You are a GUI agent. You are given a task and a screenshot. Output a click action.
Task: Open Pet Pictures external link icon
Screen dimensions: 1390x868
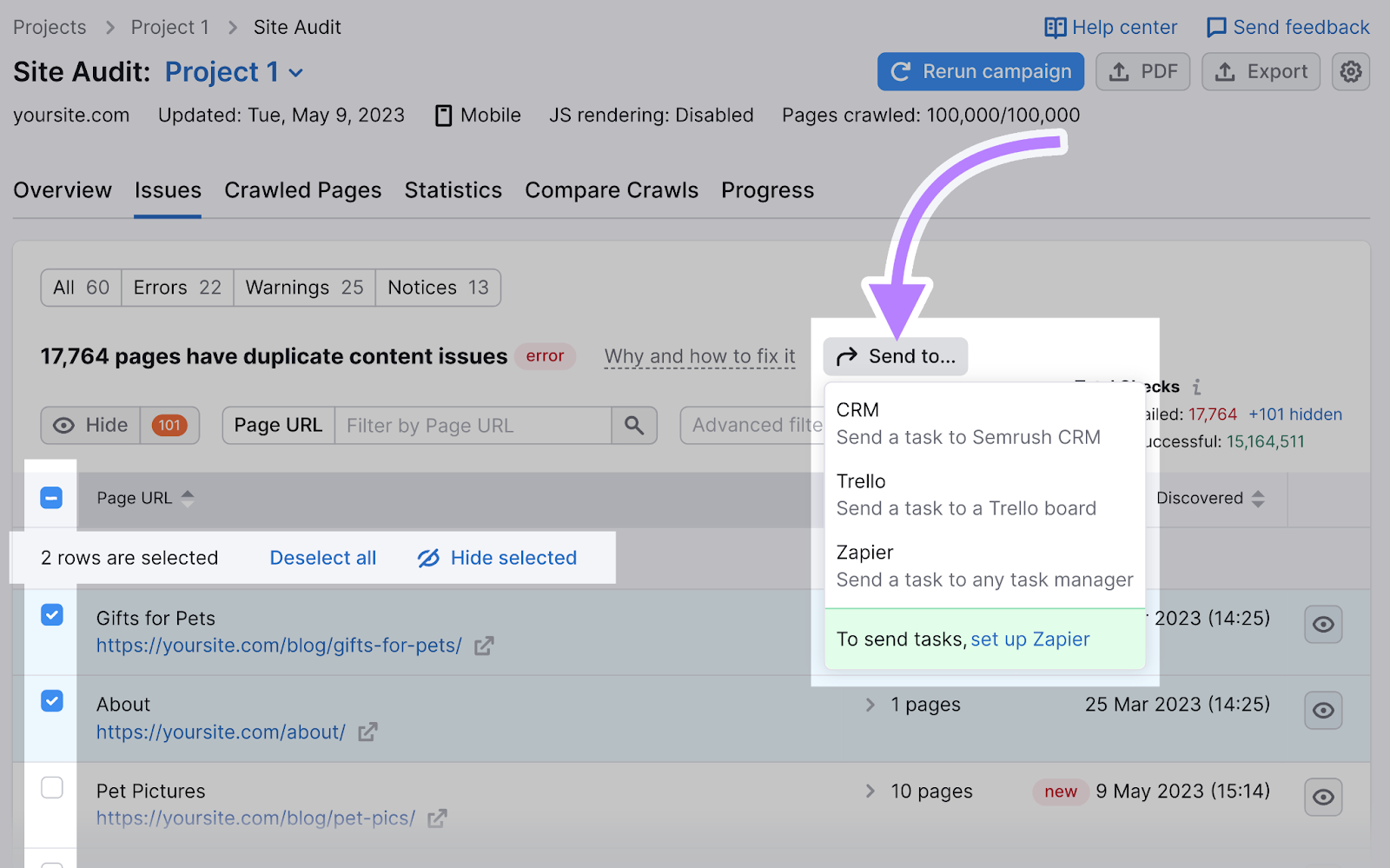tap(437, 818)
